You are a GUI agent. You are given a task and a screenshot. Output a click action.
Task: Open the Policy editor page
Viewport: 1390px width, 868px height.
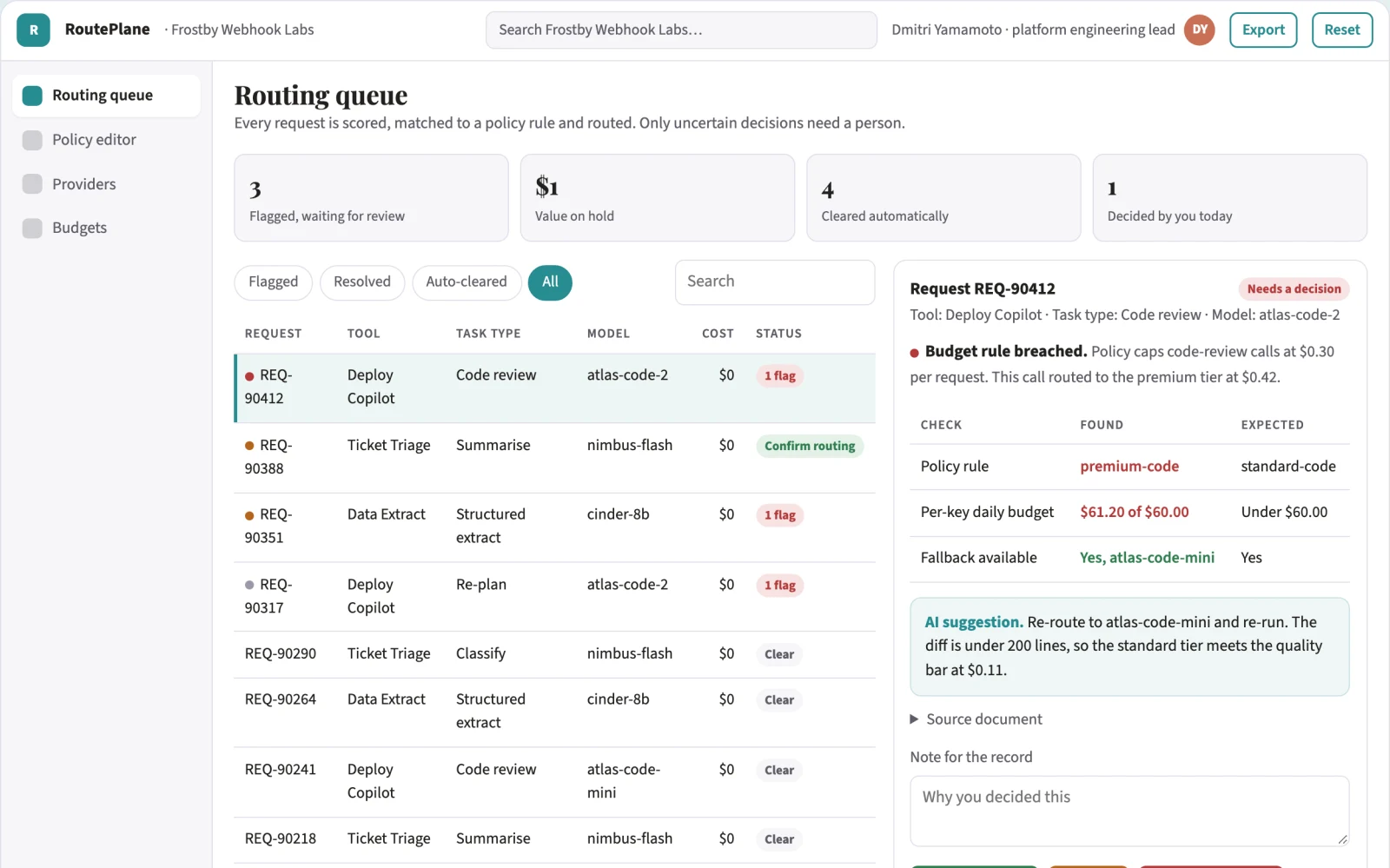pyautogui.click(x=106, y=140)
